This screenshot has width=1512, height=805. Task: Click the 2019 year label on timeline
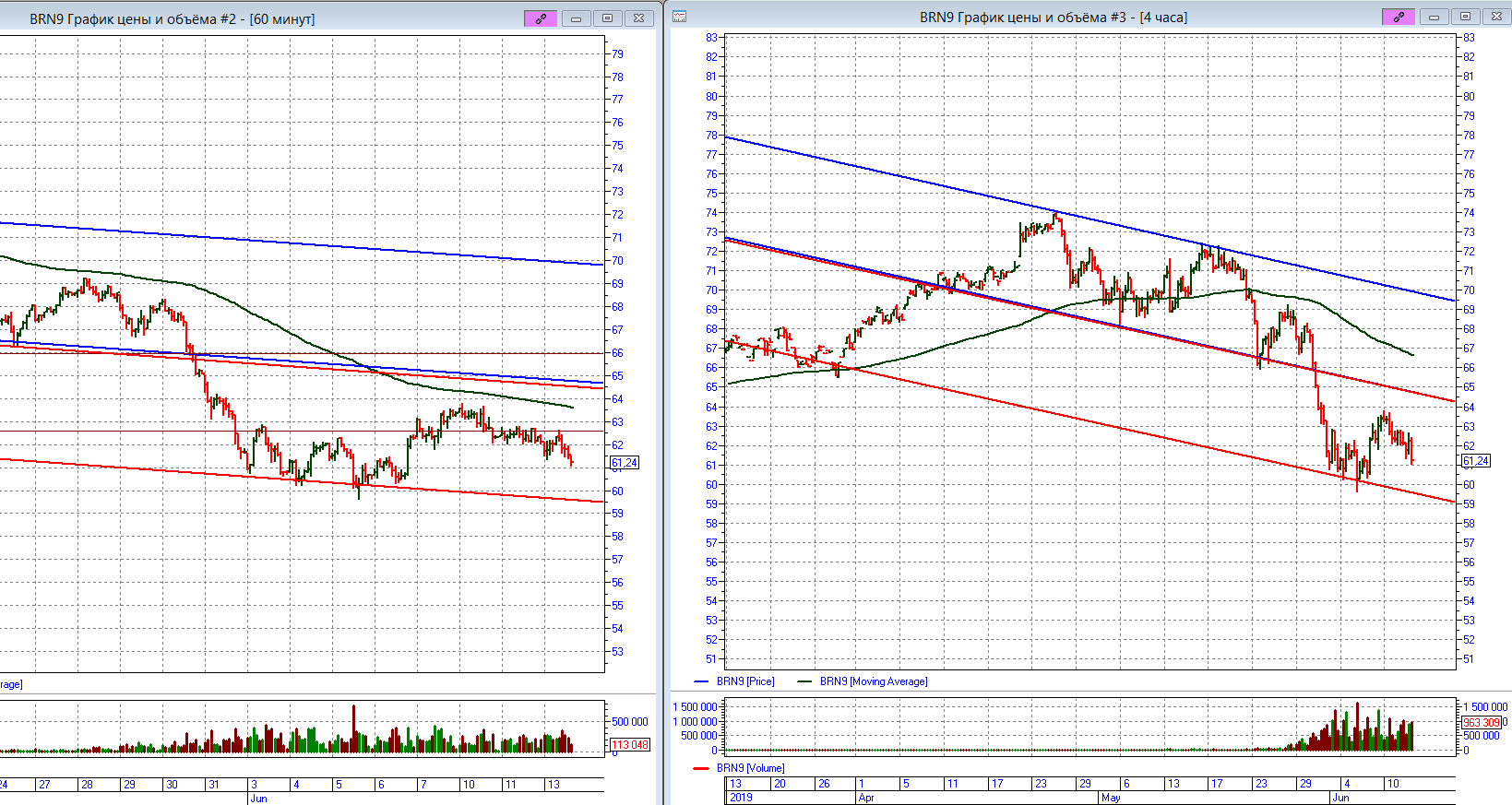pyautogui.click(x=741, y=798)
